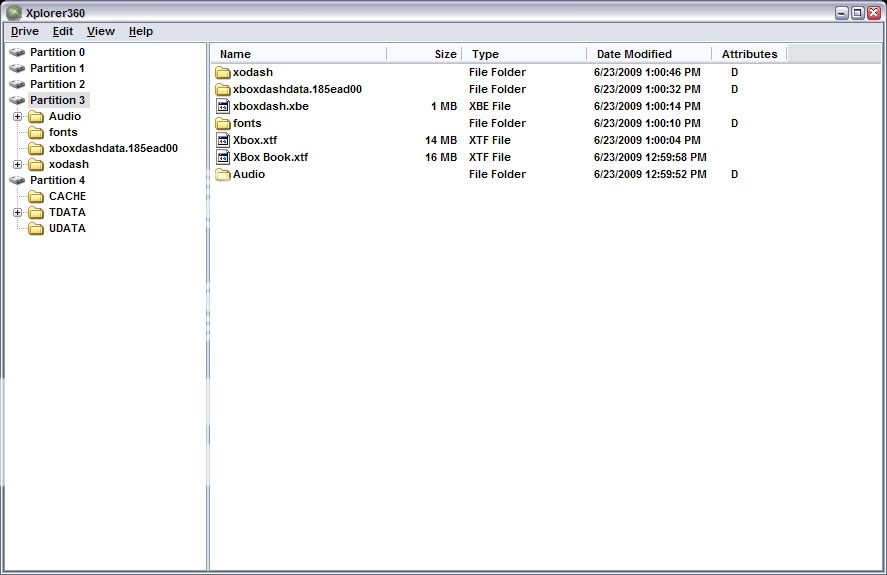This screenshot has width=887, height=575.
Task: Click date 6/23/2009 12:59:52 PM
Action: (650, 174)
